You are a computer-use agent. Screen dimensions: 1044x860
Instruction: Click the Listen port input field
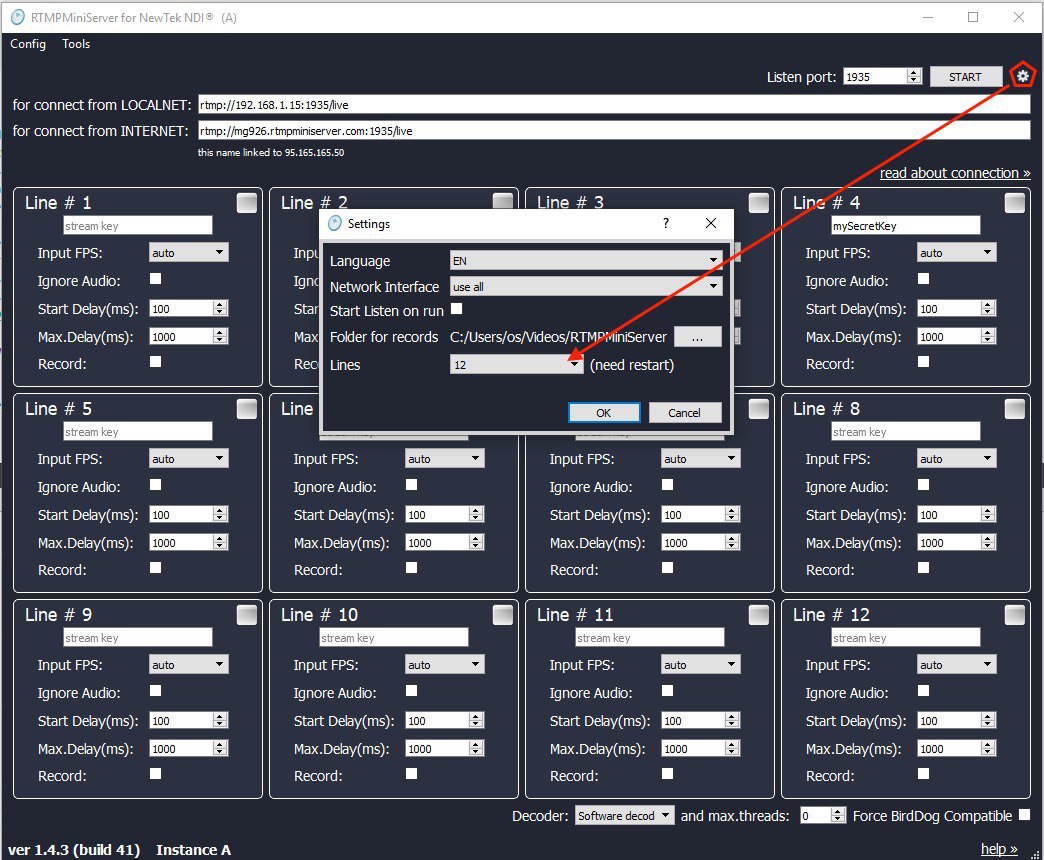click(875, 77)
